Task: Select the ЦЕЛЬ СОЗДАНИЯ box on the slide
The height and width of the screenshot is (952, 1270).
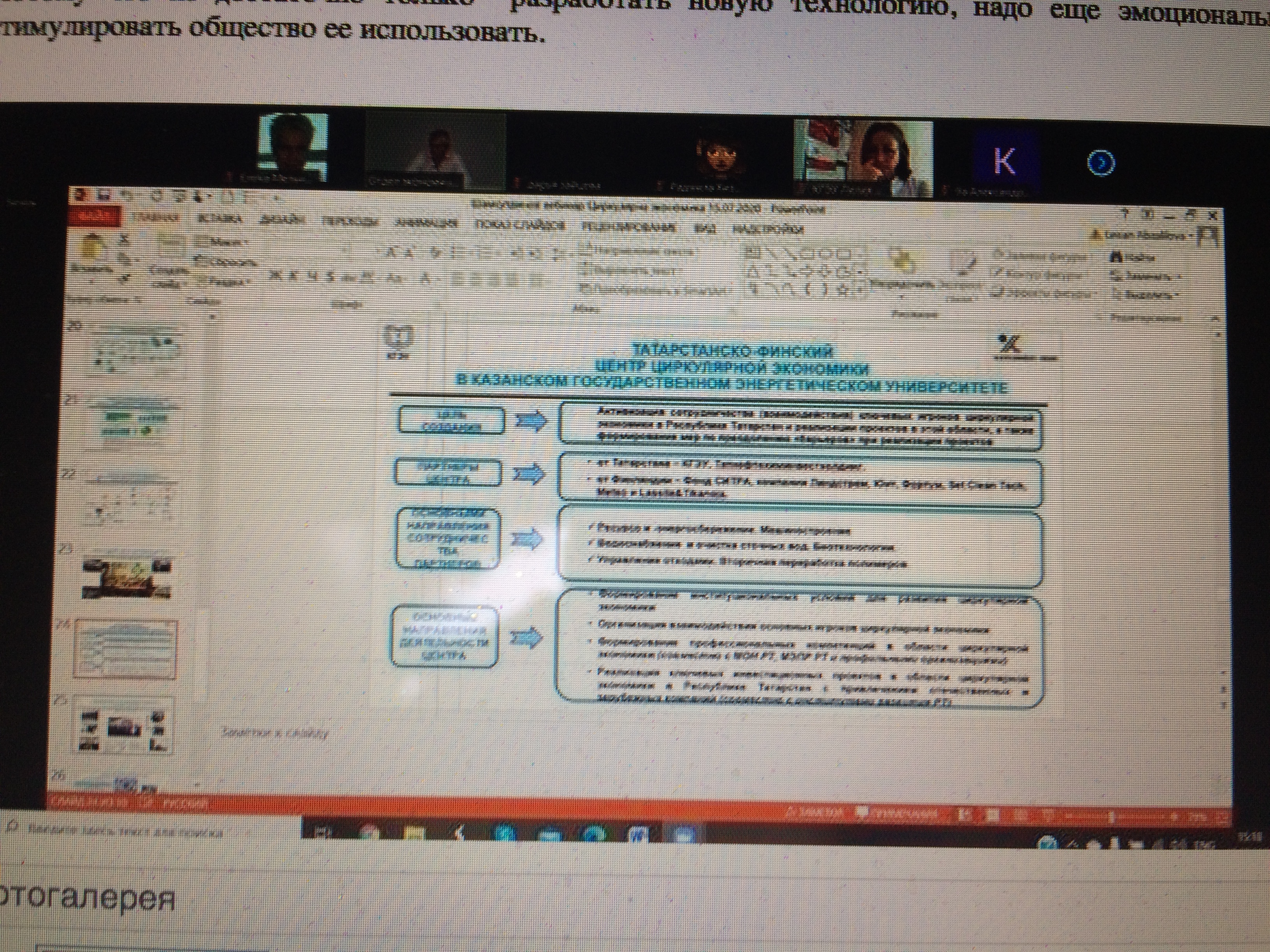Action: click(x=451, y=421)
